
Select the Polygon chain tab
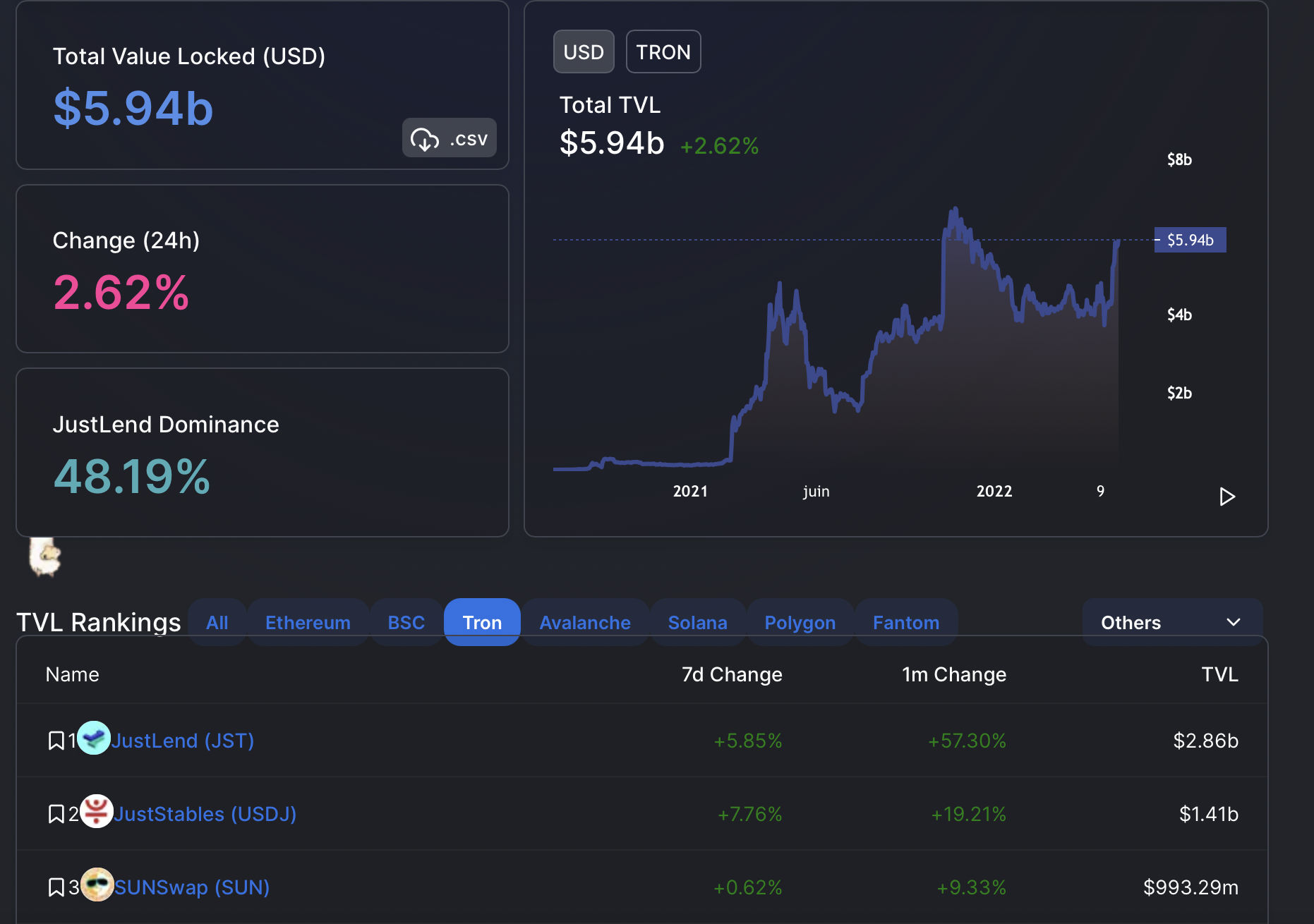[x=800, y=622]
